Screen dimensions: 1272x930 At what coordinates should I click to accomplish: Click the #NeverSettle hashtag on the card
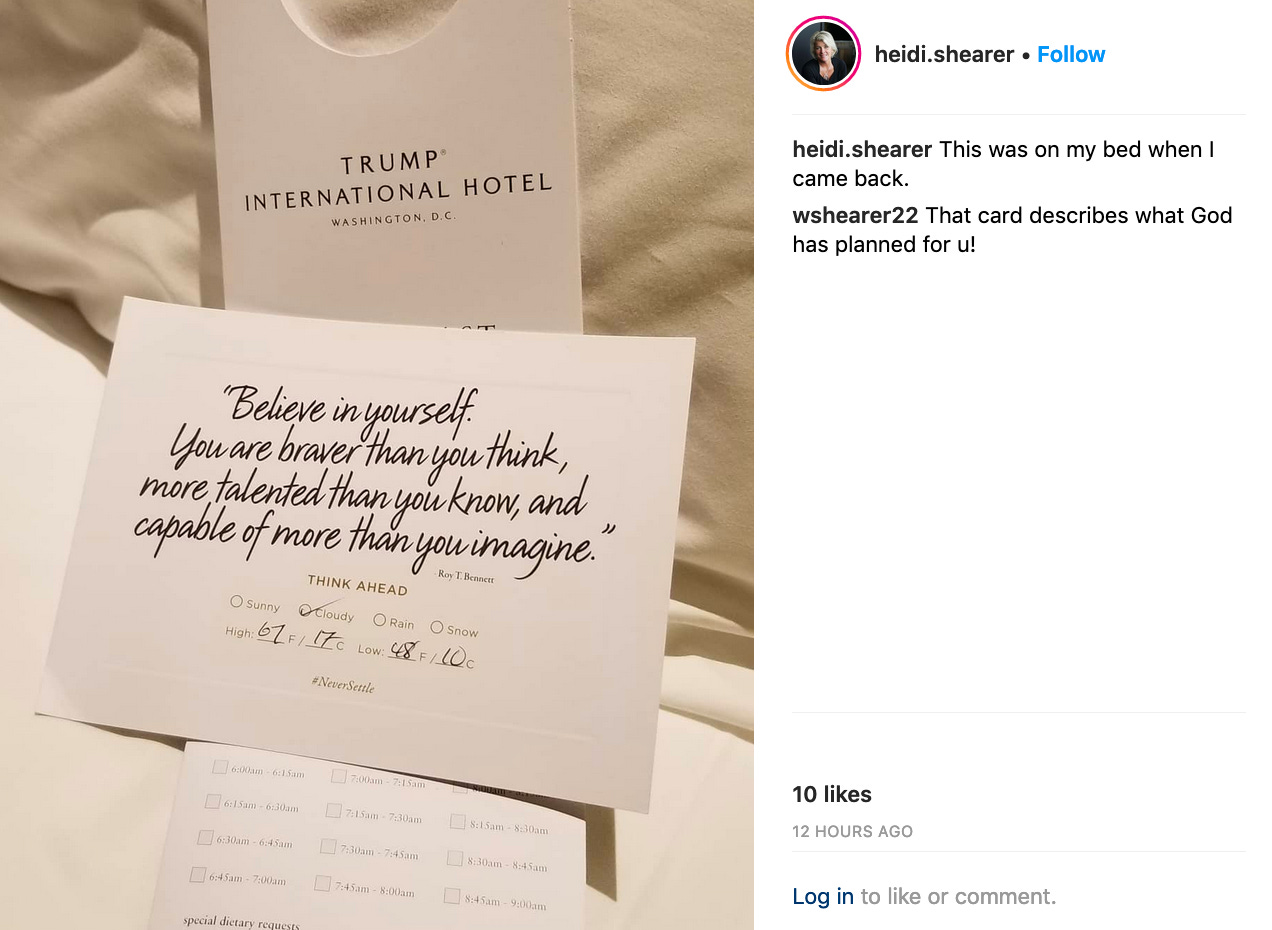(x=343, y=684)
